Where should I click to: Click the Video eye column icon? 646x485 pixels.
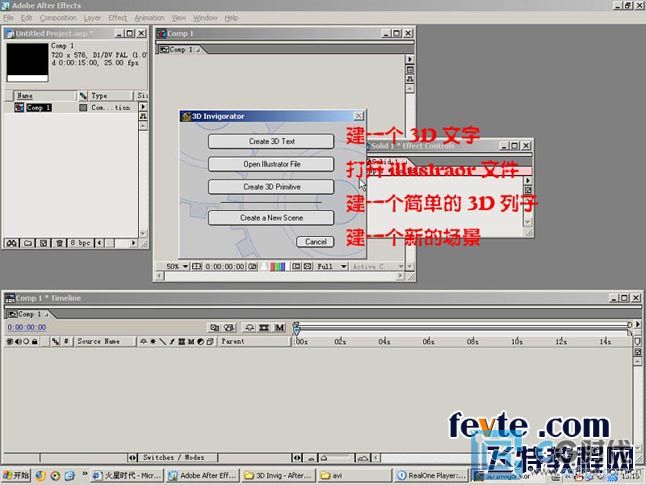pyautogui.click(x=10, y=341)
